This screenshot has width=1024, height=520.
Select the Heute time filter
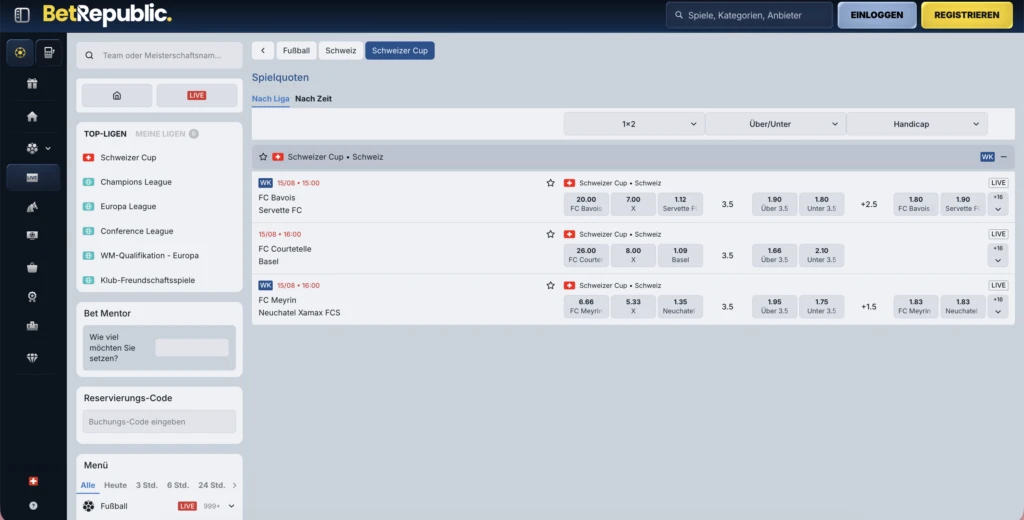click(x=116, y=485)
